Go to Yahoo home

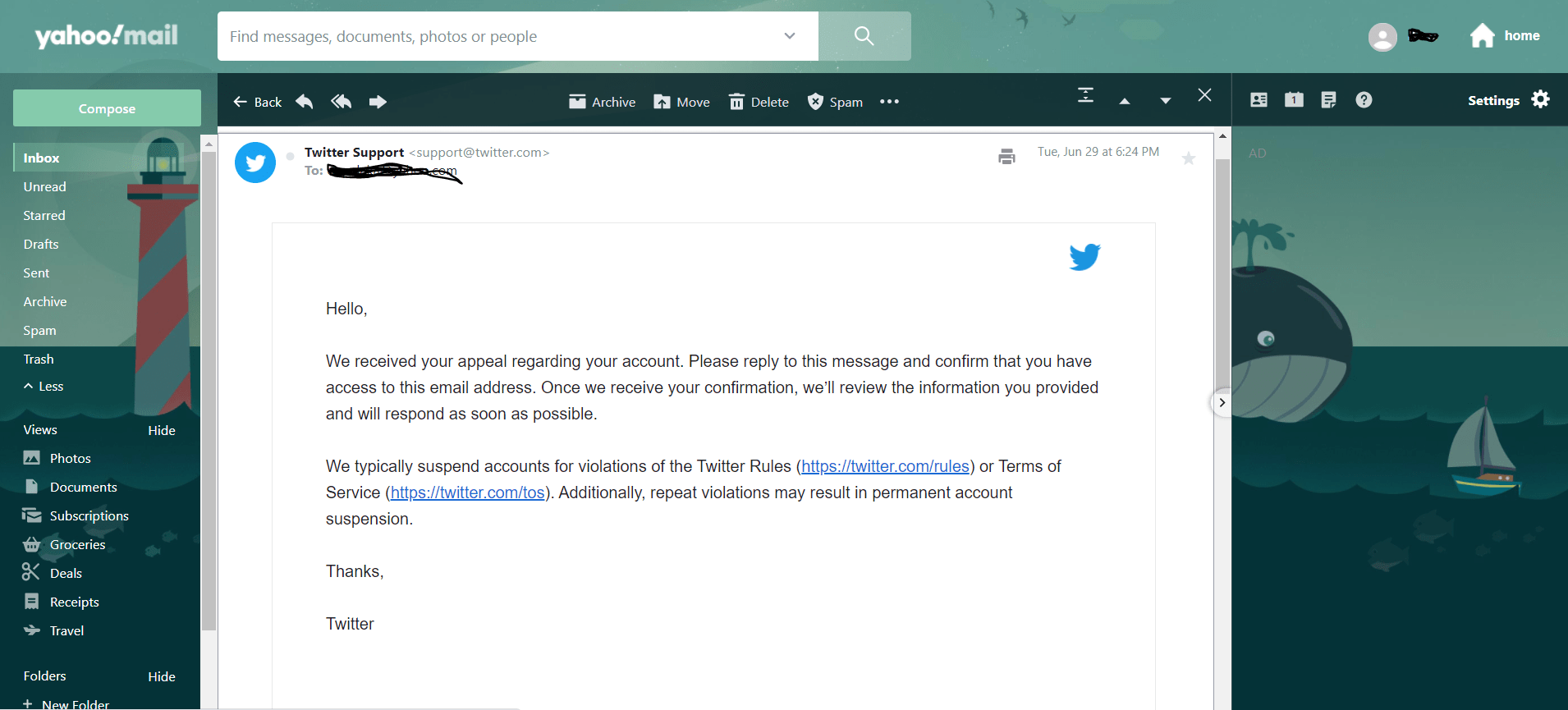(1504, 35)
